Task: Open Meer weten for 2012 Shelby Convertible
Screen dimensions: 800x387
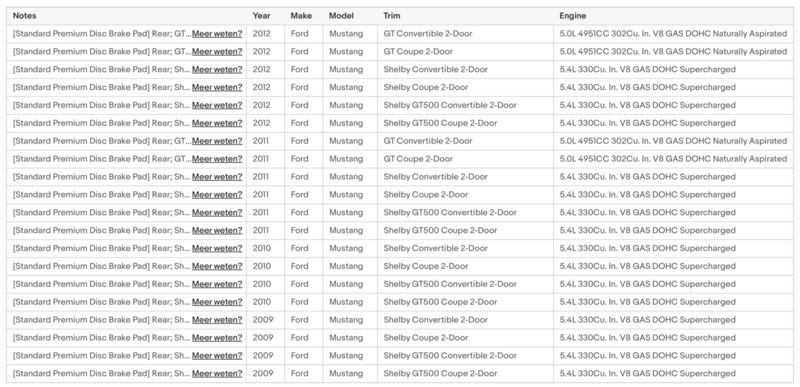Action: point(217,69)
